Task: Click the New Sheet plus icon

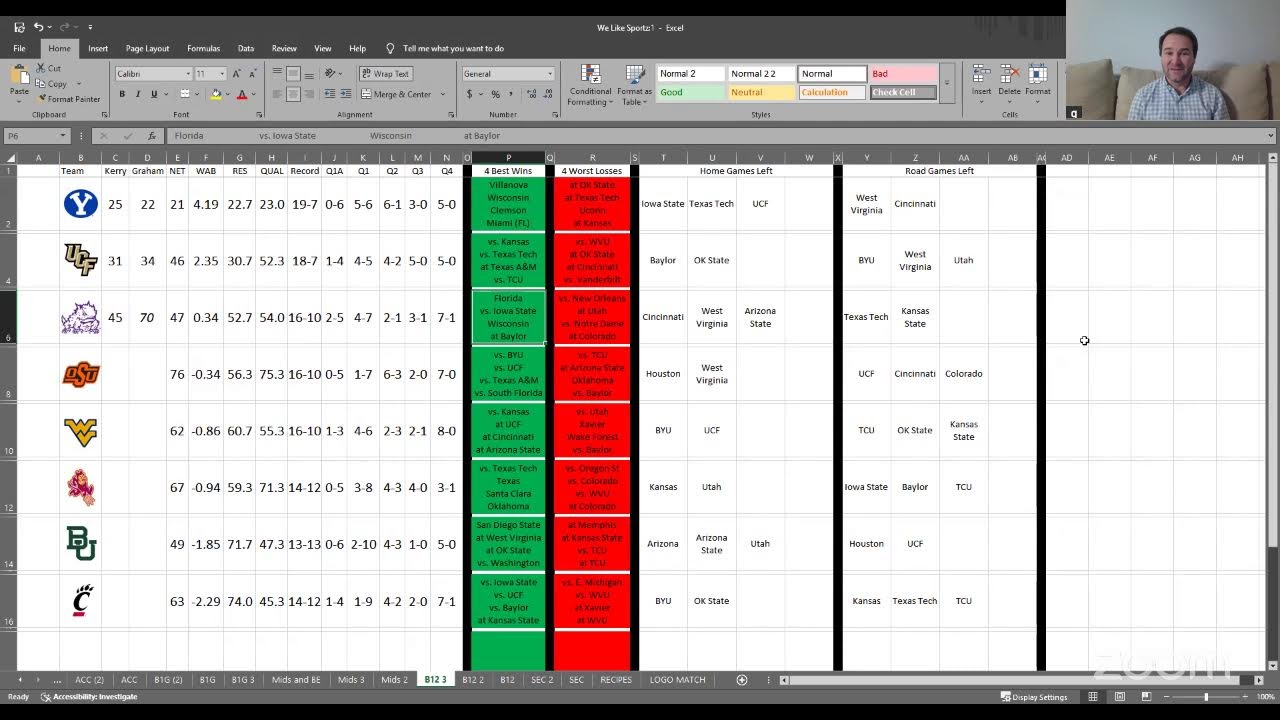Action: [741, 680]
